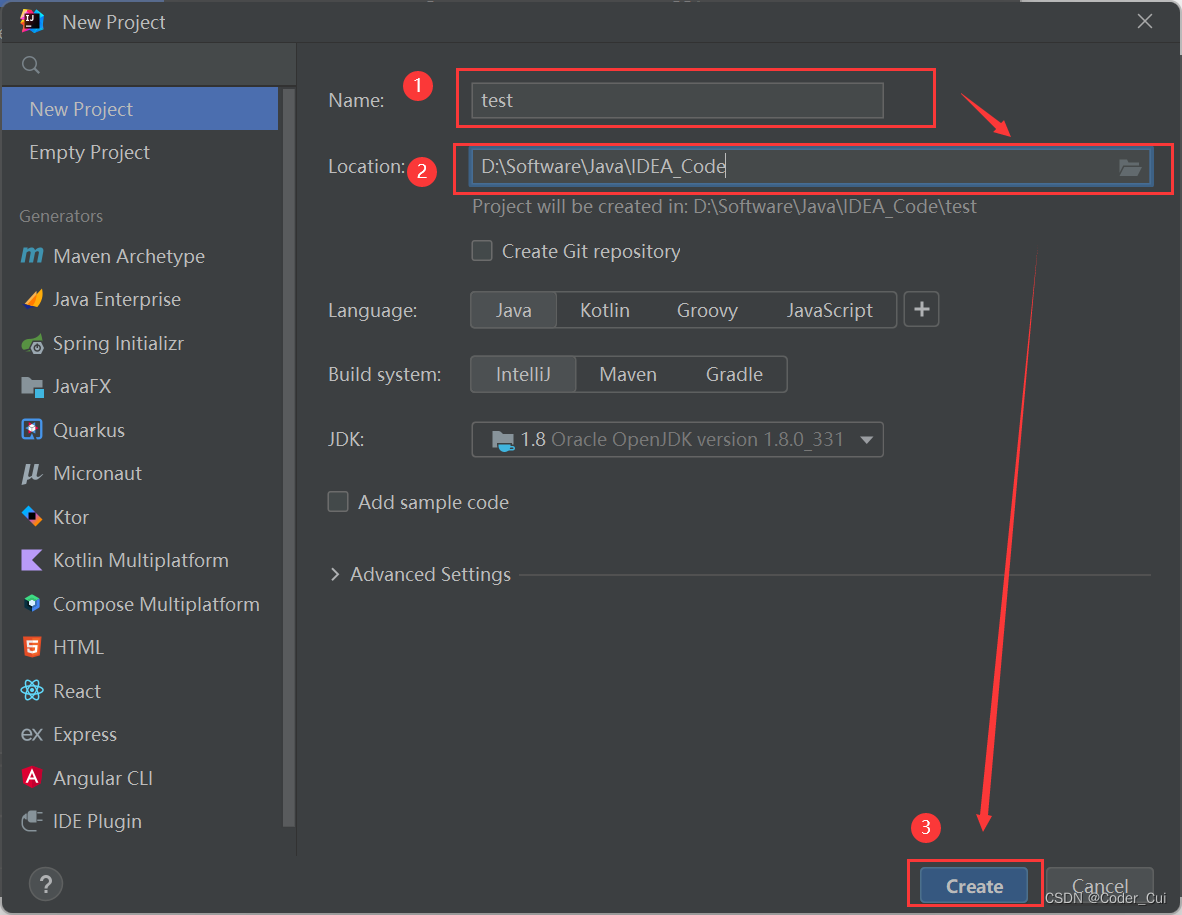
Task: Click the Compose Multiplatform icon
Action: tap(32, 604)
